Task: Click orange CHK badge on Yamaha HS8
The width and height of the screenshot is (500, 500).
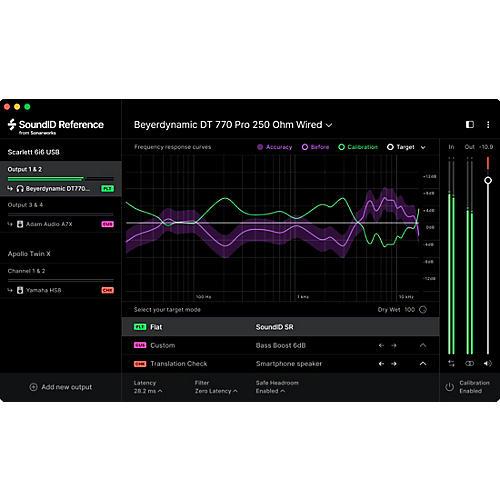Action: point(107,290)
